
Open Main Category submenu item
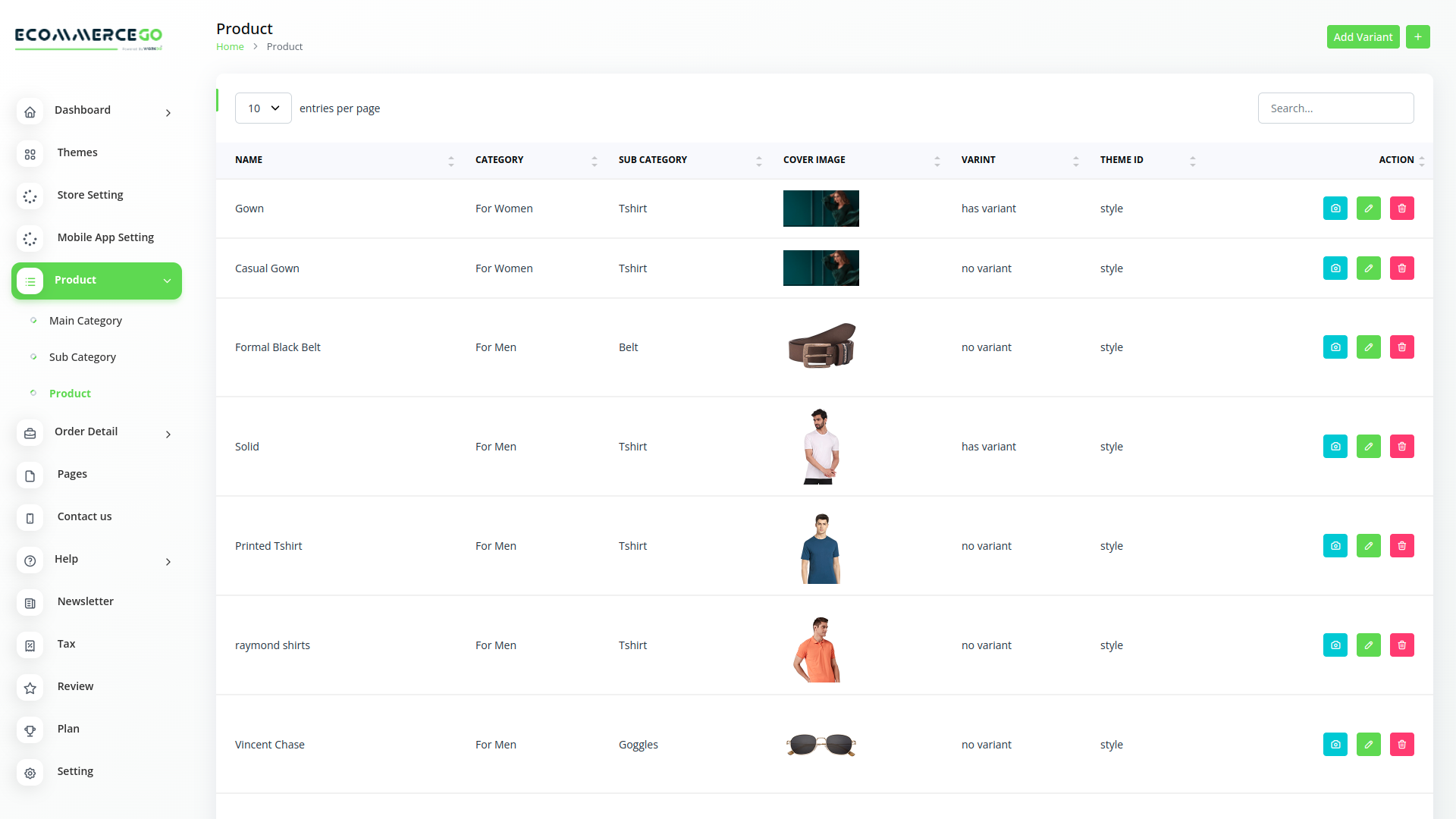85,321
